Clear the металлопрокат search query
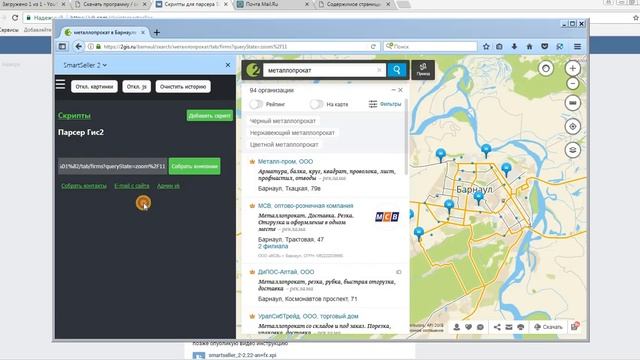This screenshot has height=360, width=640. pos(379,70)
